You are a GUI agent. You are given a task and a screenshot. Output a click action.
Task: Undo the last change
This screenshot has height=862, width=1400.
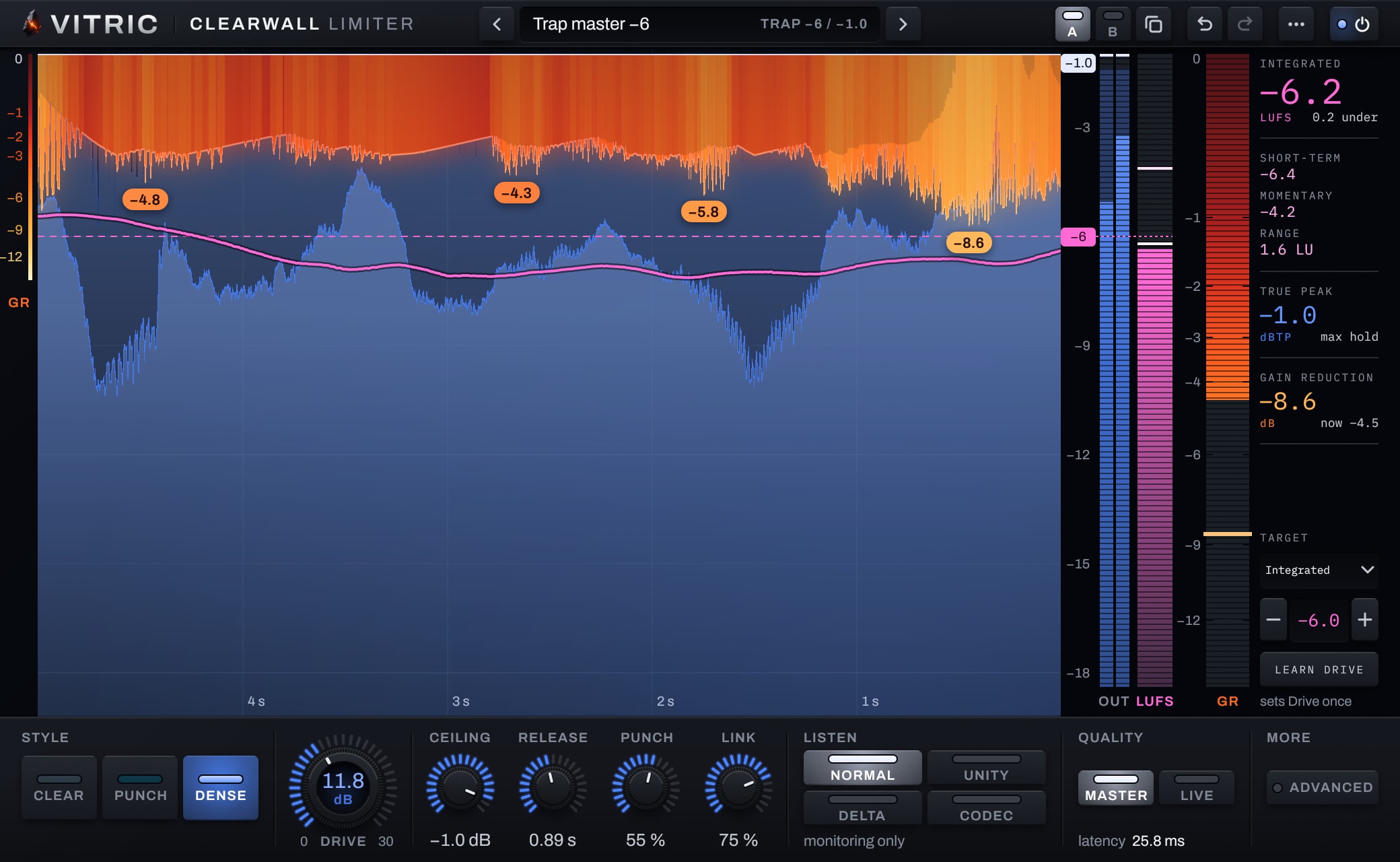[1205, 24]
